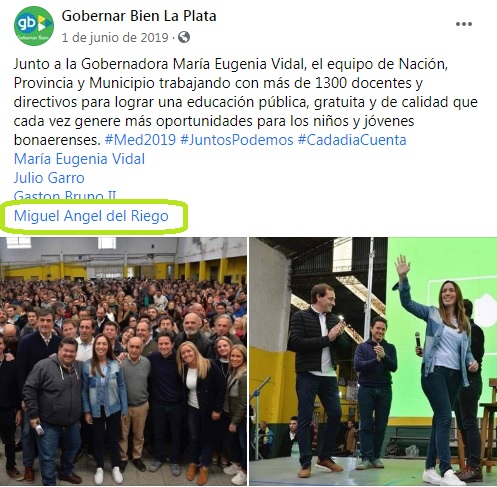Click the post's body text paragraph
This screenshot has width=497, height=487.
pyautogui.click(x=246, y=102)
